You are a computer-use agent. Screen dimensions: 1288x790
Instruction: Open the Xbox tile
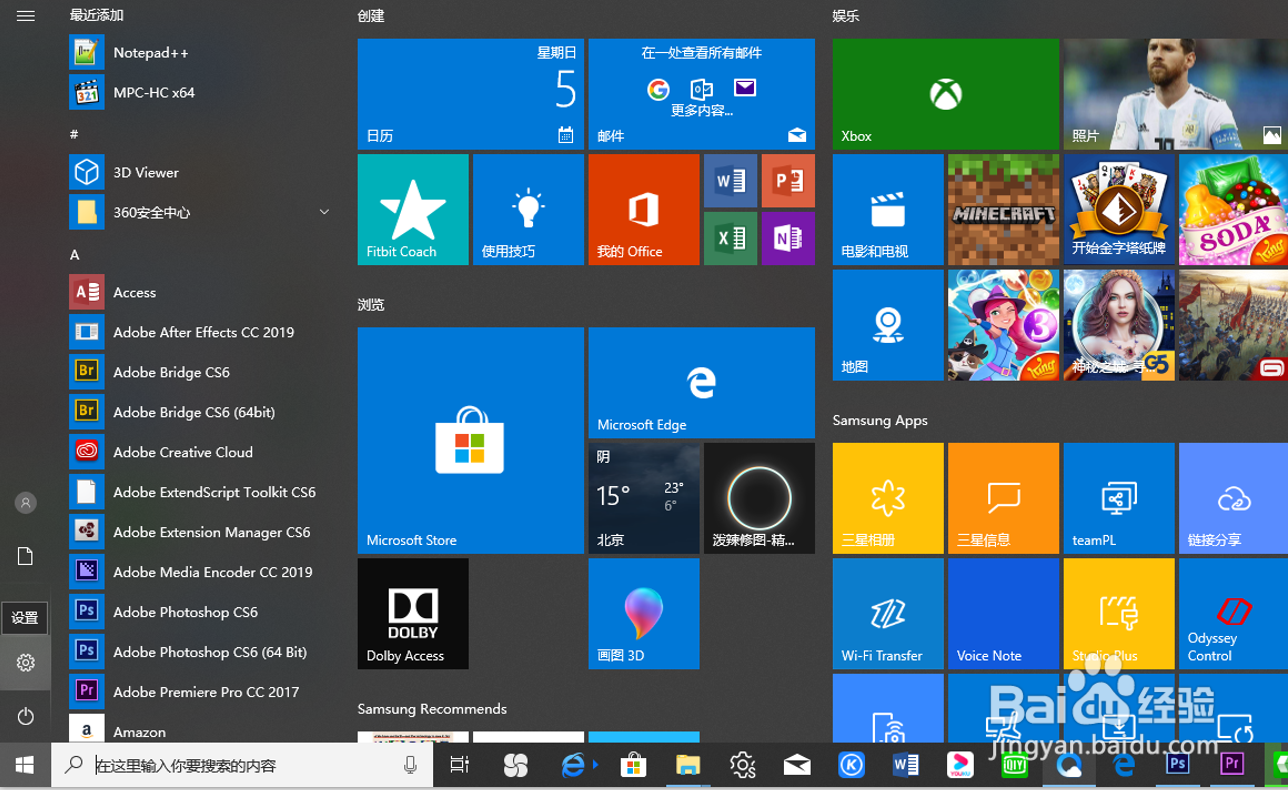945,94
